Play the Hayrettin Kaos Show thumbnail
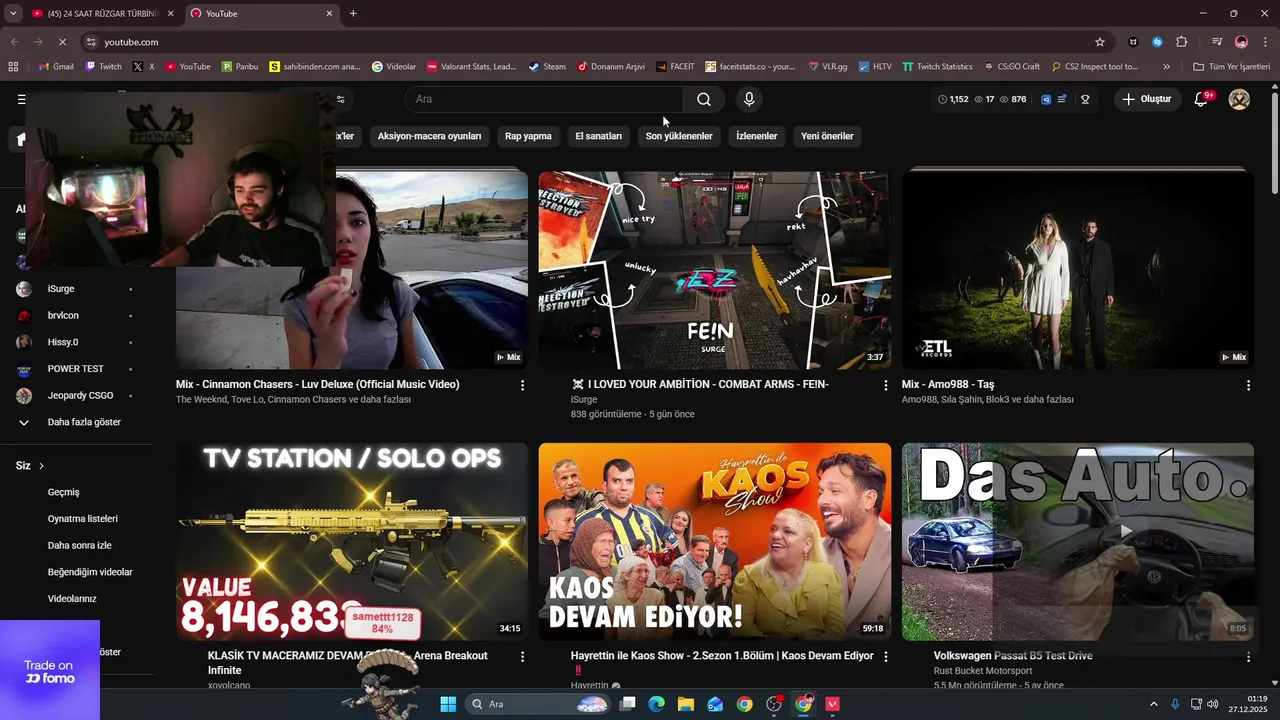The image size is (1280, 720). 714,541
